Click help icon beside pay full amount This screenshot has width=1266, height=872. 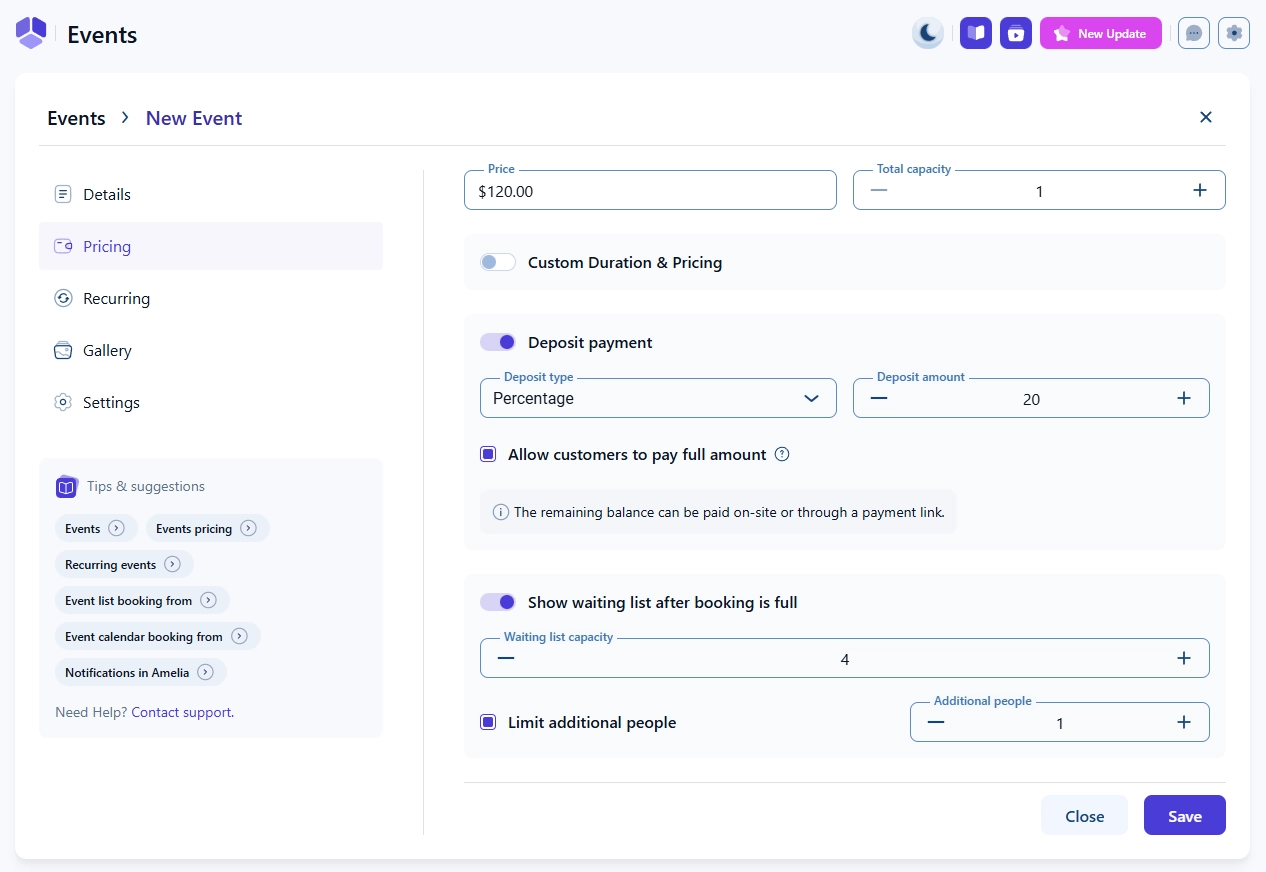click(x=782, y=454)
